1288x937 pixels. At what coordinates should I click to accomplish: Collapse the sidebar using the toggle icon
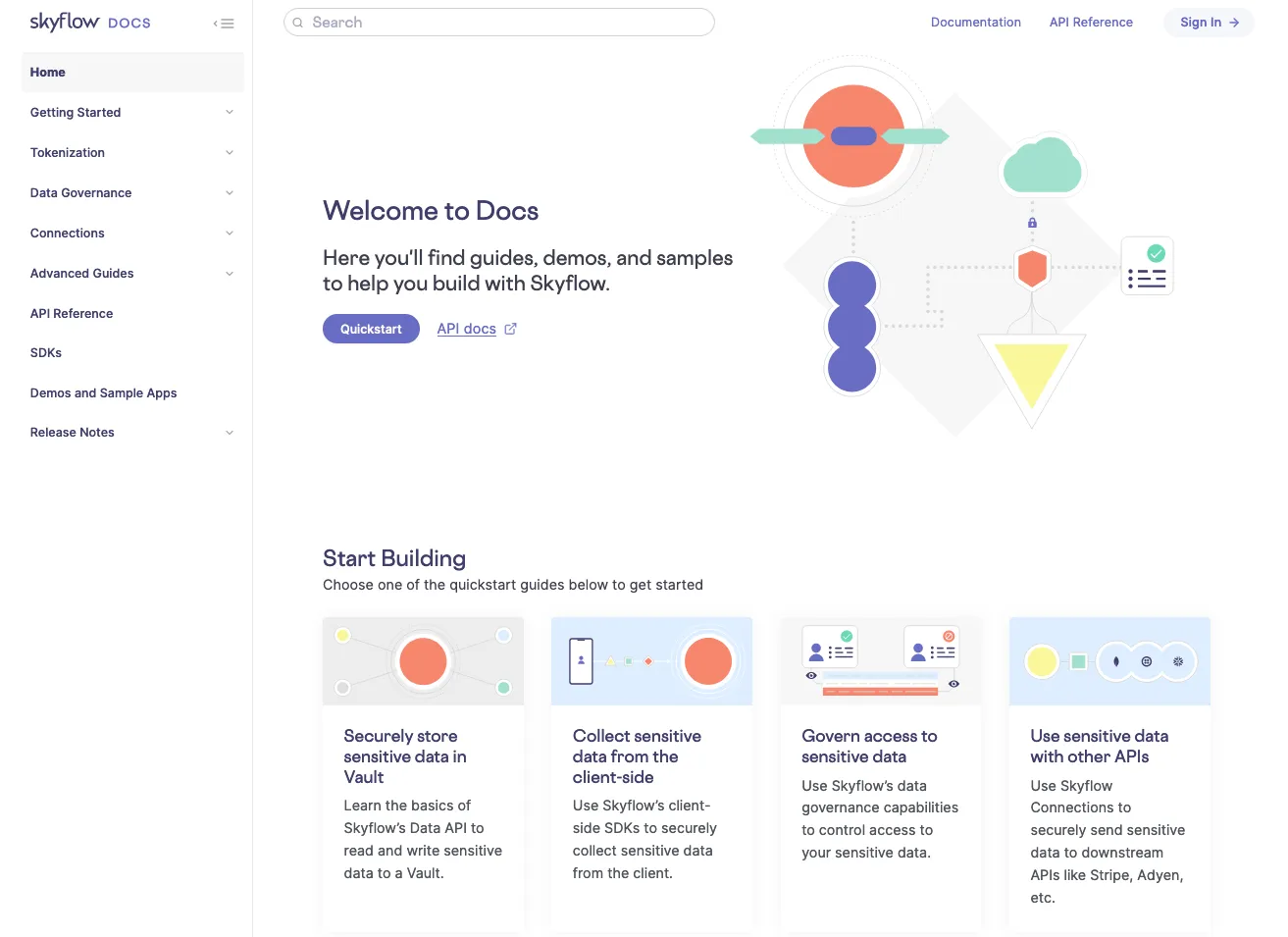(224, 24)
